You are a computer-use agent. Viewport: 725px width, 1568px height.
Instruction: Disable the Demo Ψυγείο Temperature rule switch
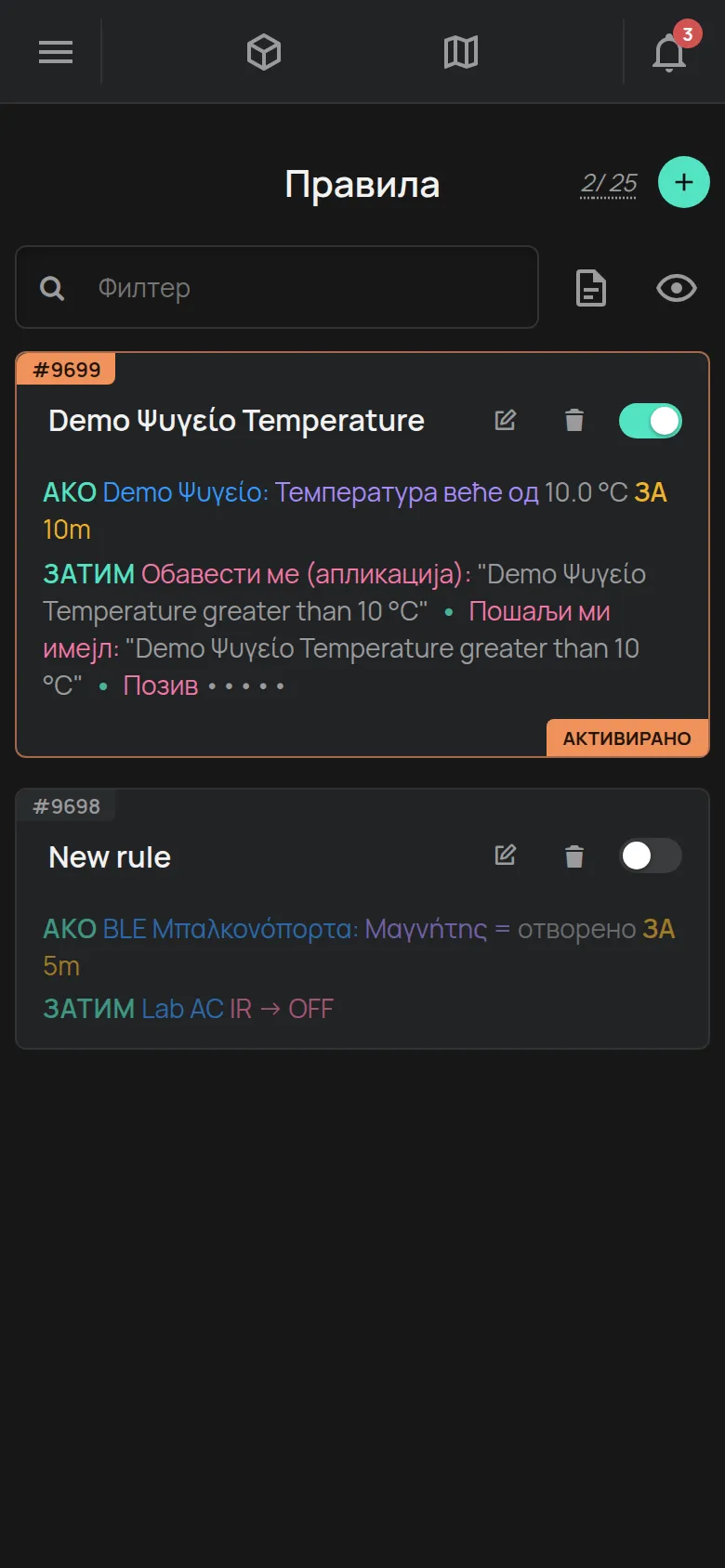coord(651,421)
